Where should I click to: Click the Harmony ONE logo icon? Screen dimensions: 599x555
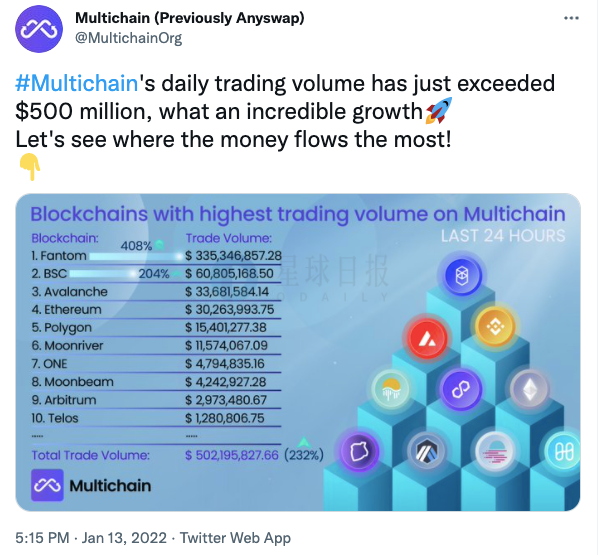[563, 451]
